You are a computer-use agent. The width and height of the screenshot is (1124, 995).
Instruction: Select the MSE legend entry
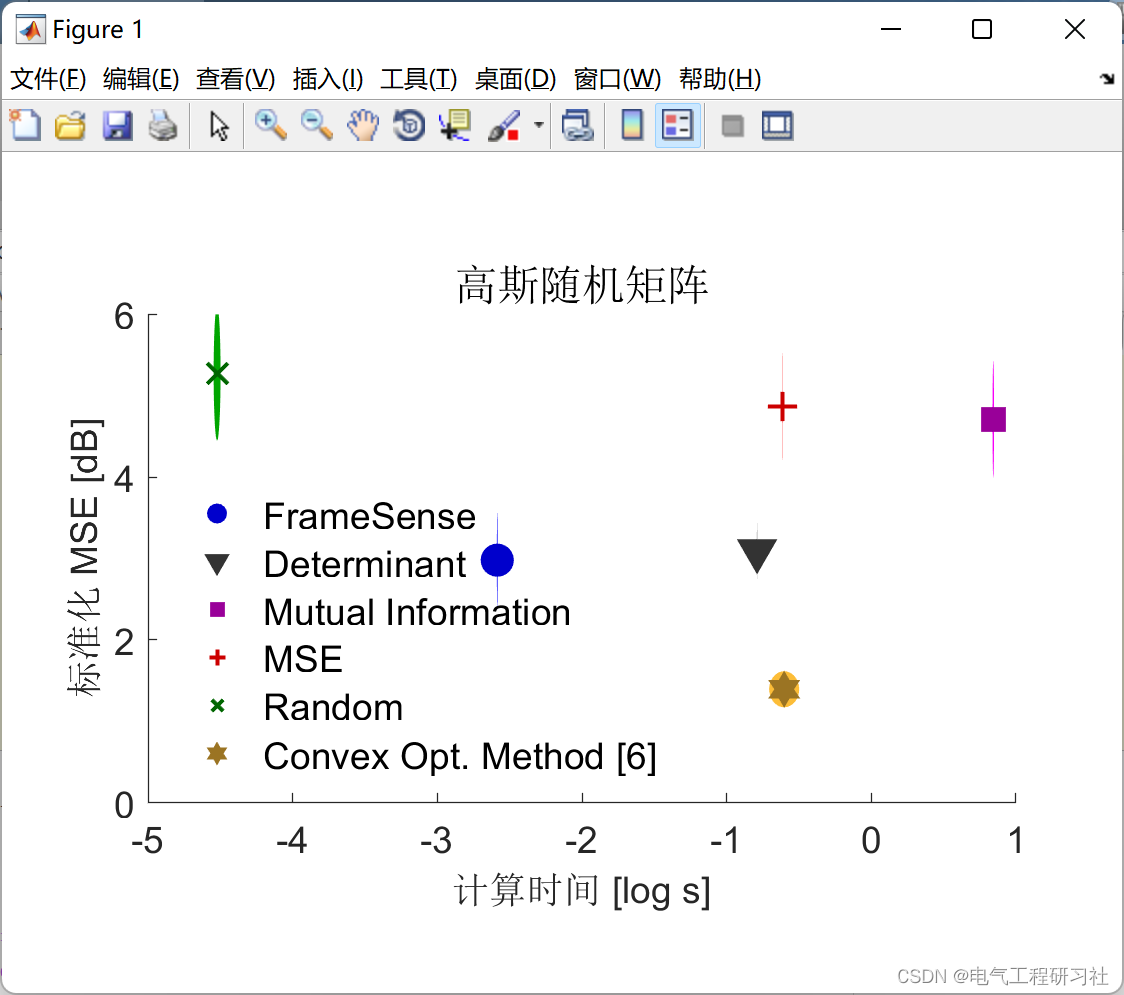click(x=274, y=660)
